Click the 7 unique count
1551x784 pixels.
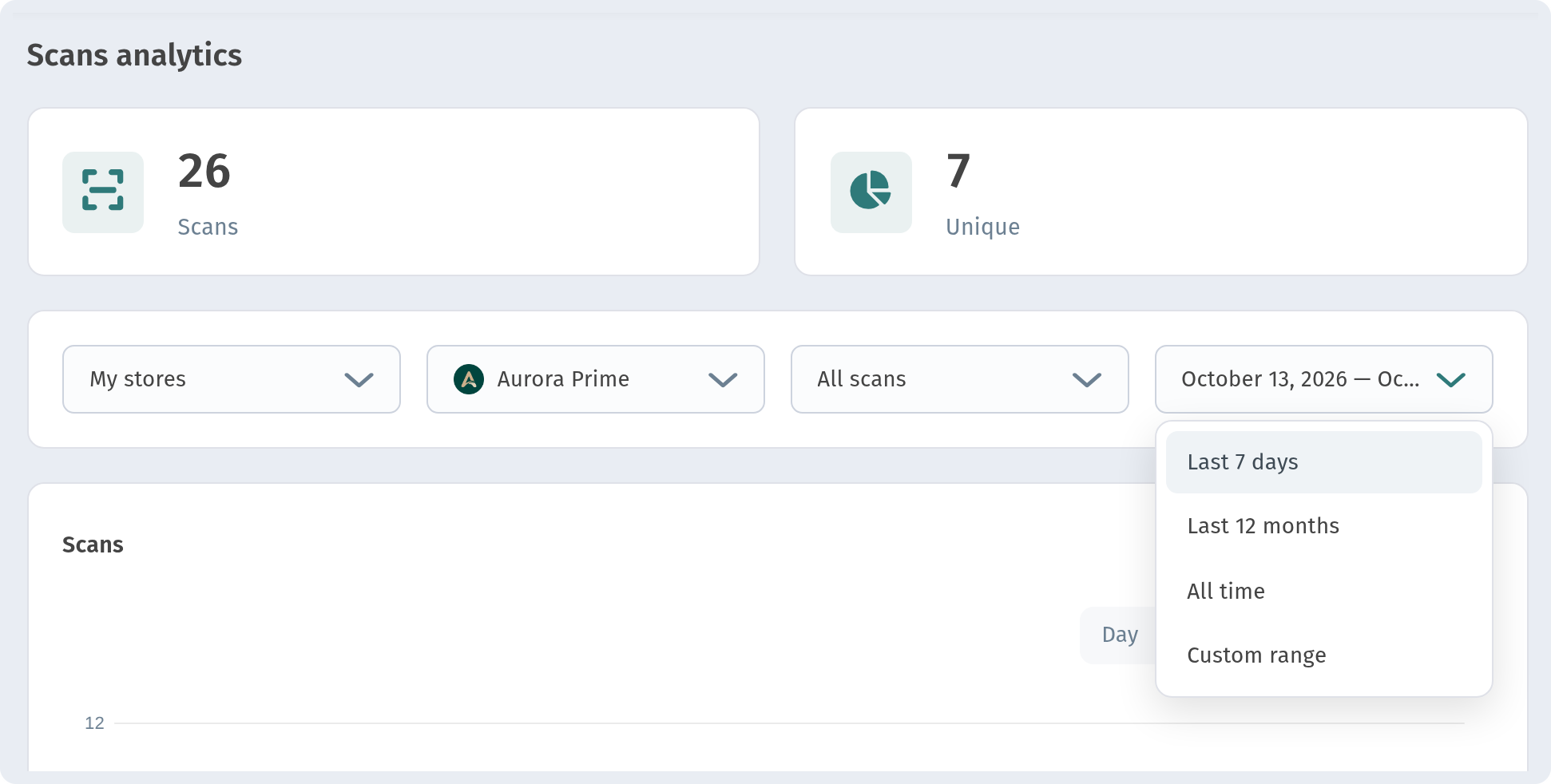click(x=958, y=171)
